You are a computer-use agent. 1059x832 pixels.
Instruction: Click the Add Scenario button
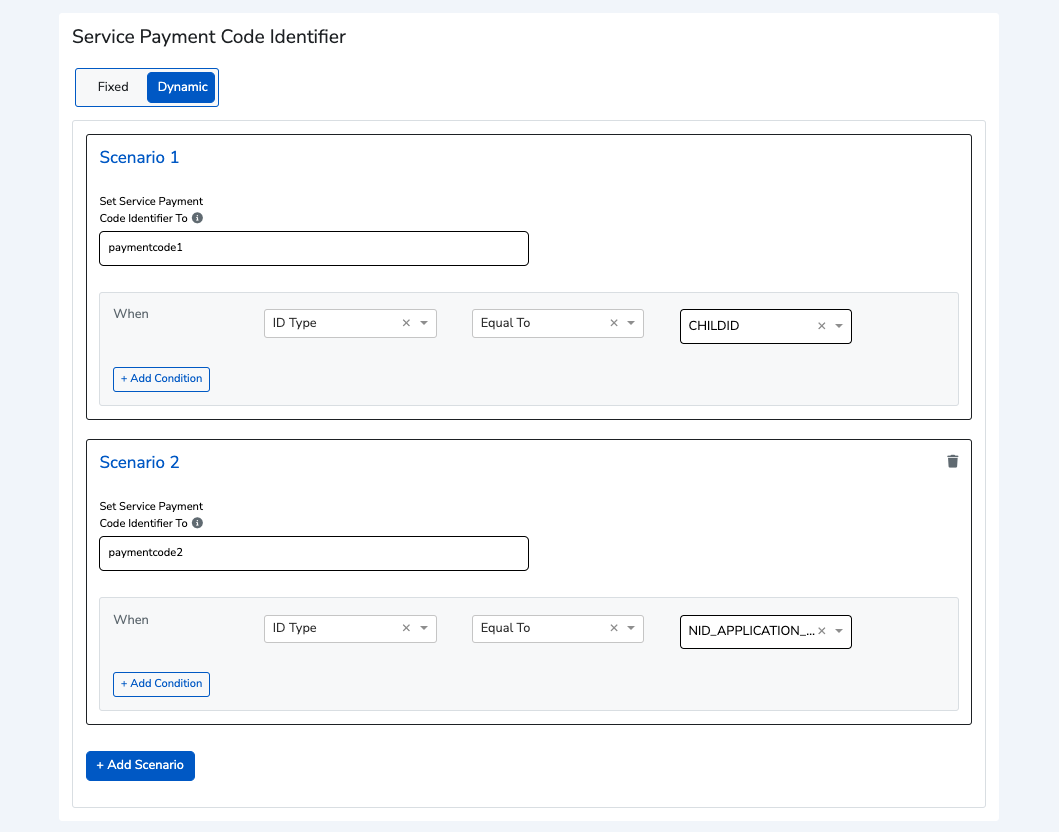tap(140, 765)
